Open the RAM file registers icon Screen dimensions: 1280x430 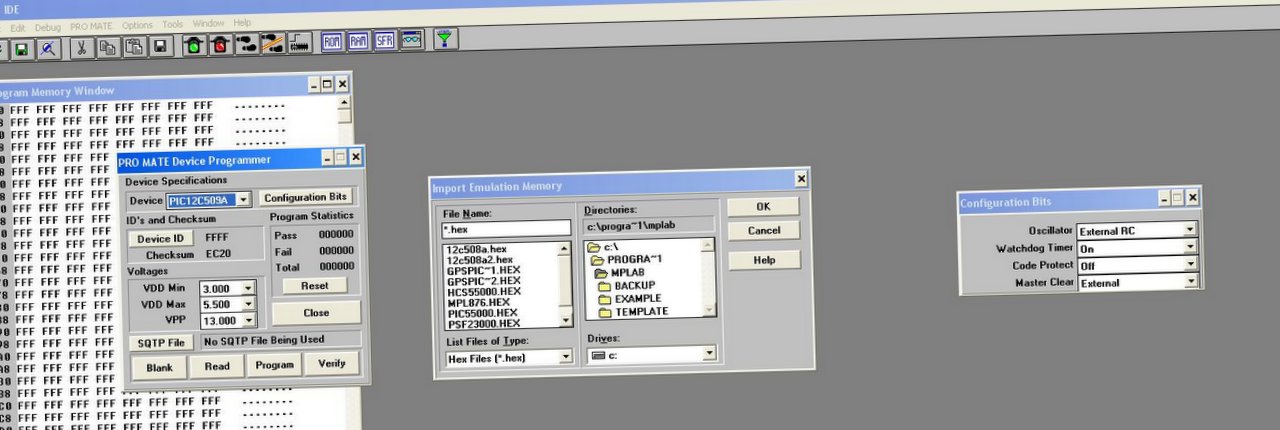click(358, 41)
